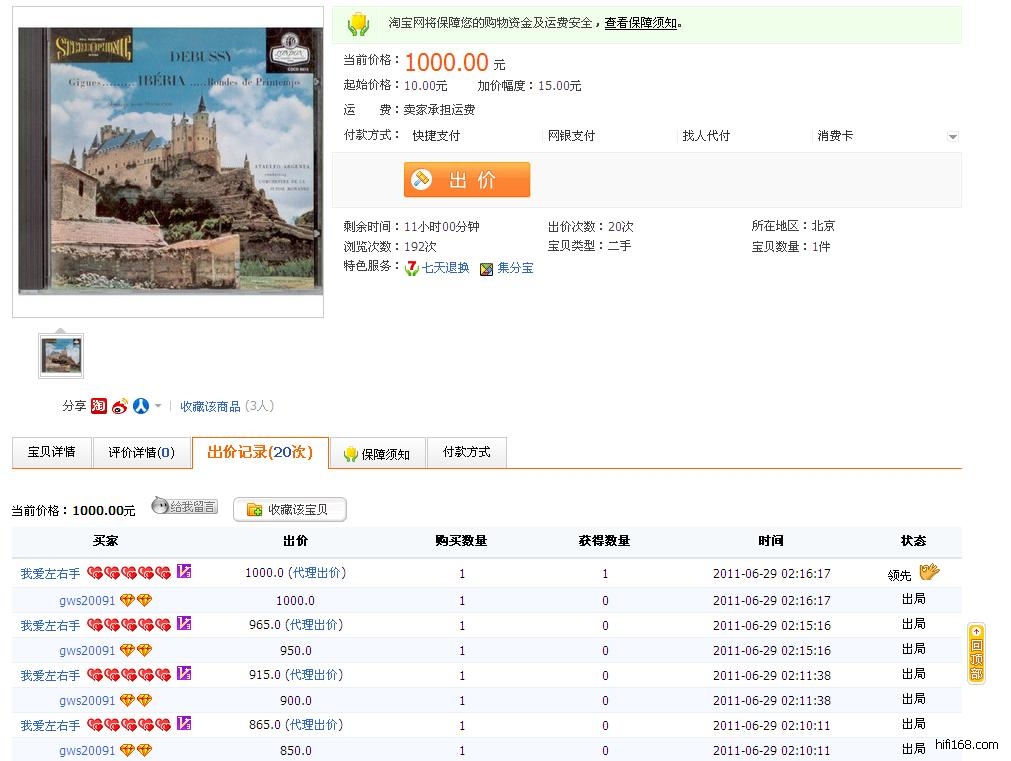Screen dimensions: 1011x761
Task: Click the 收藏该商品 link
Action: coord(210,406)
